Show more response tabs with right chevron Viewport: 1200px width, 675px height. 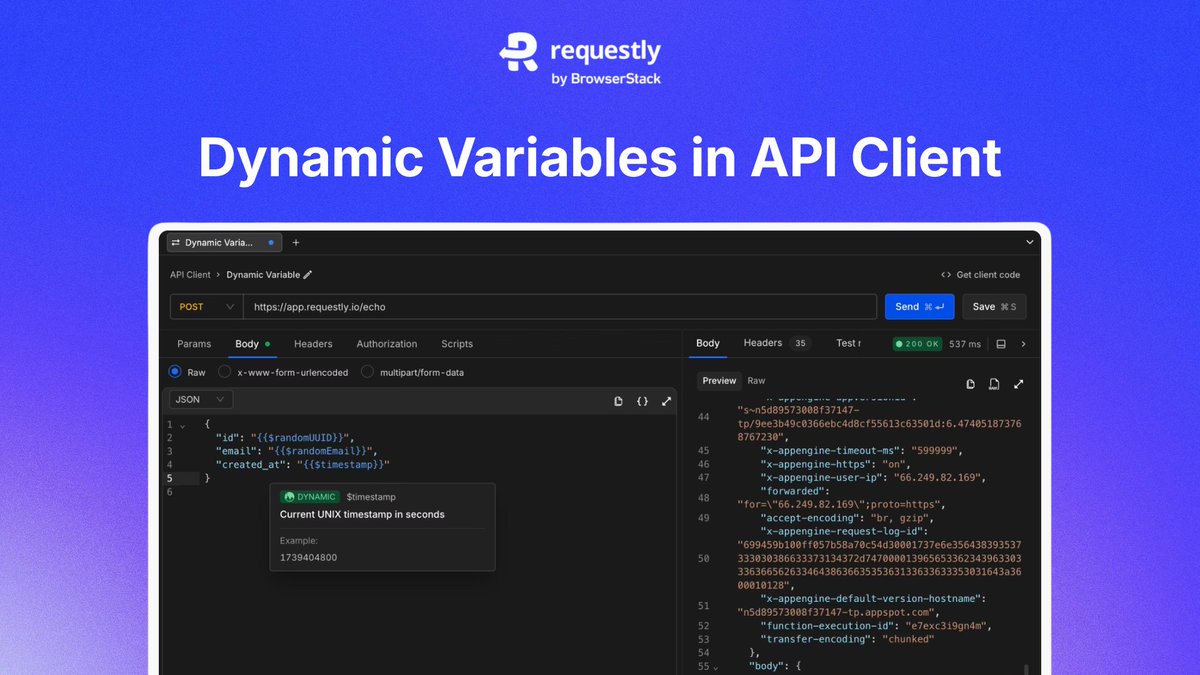[x=1023, y=344]
